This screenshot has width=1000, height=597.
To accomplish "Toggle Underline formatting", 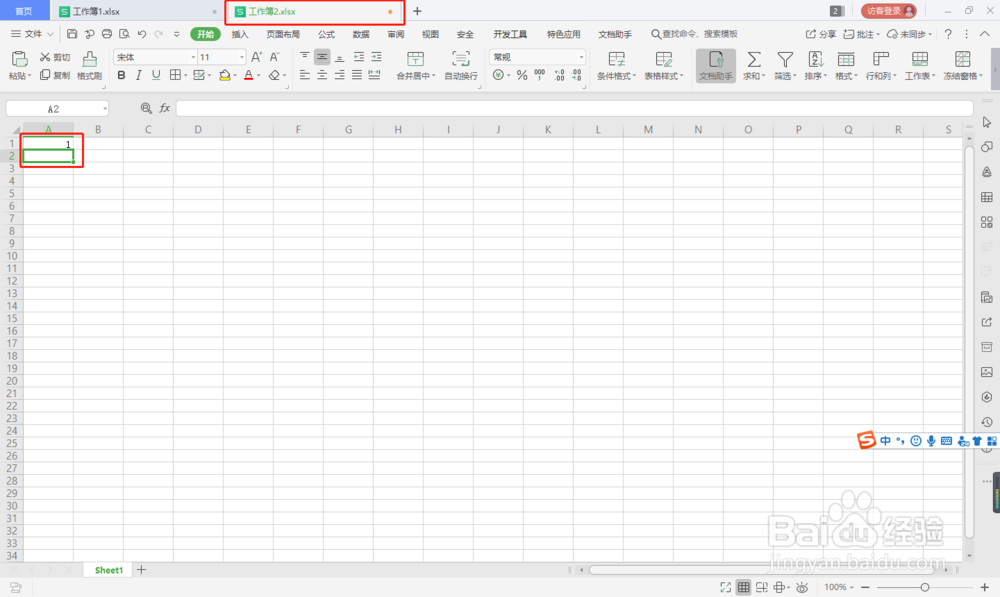I will (156, 75).
